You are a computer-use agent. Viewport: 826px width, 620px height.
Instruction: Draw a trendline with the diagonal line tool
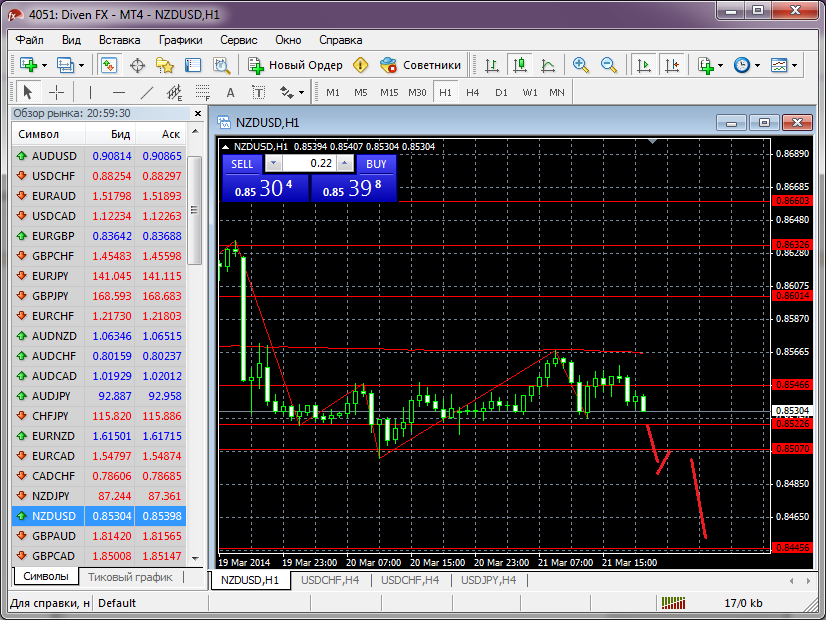(147, 92)
